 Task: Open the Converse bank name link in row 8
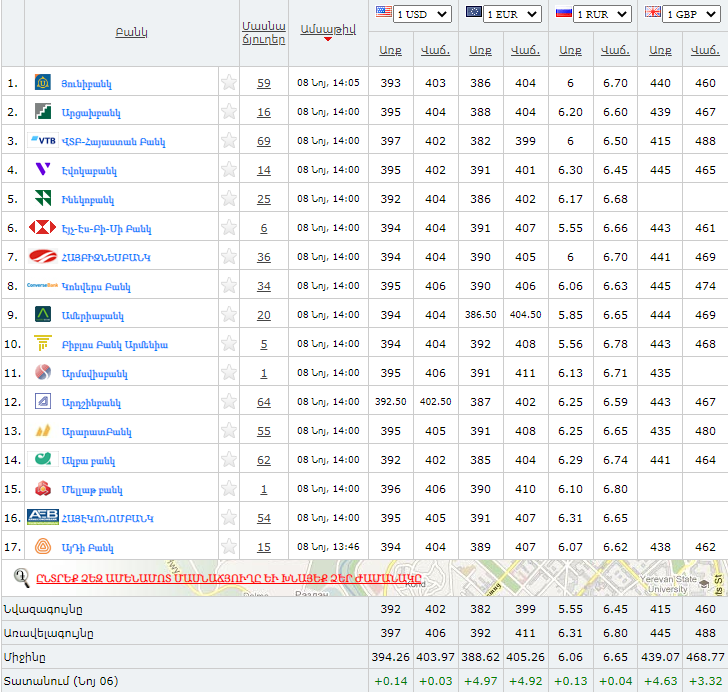click(96, 287)
